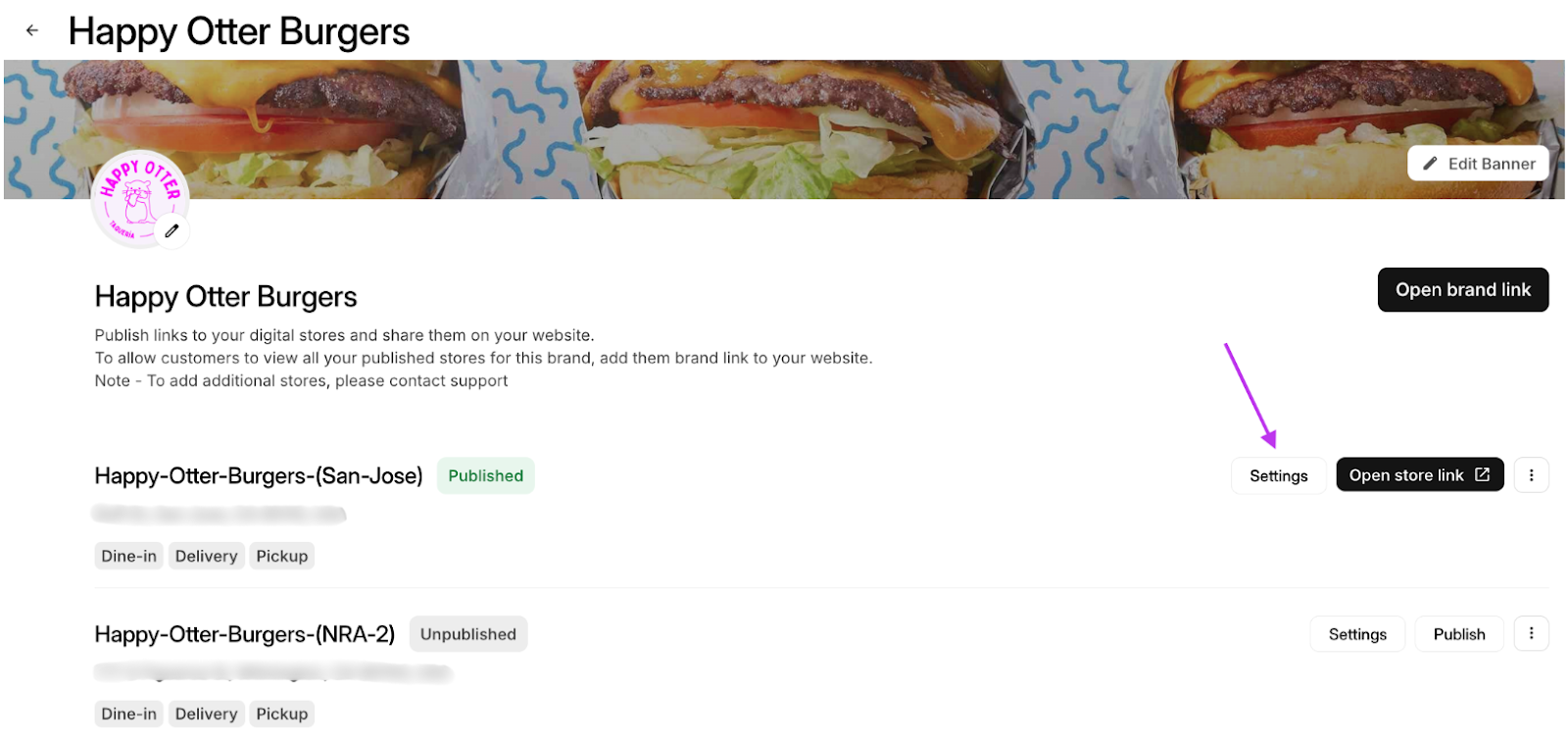Image resolution: width=1568 pixels, height=742 pixels.
Task: Open the three-dot menu for the San Jose store
Action: [x=1531, y=474]
